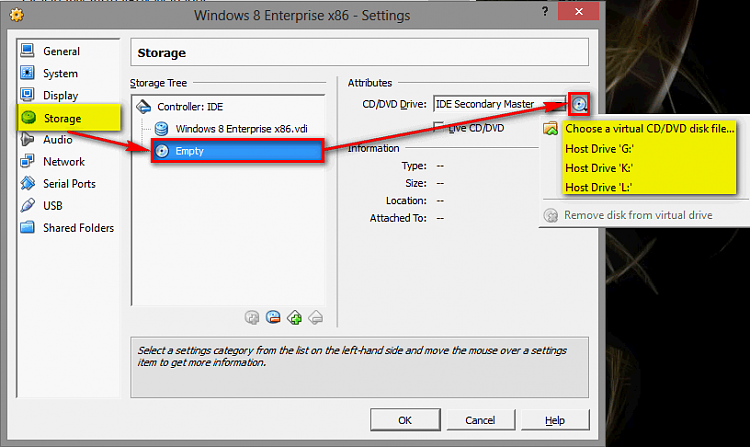Select Host Drive 'G:' from the menu
The height and width of the screenshot is (447, 750).
599,149
